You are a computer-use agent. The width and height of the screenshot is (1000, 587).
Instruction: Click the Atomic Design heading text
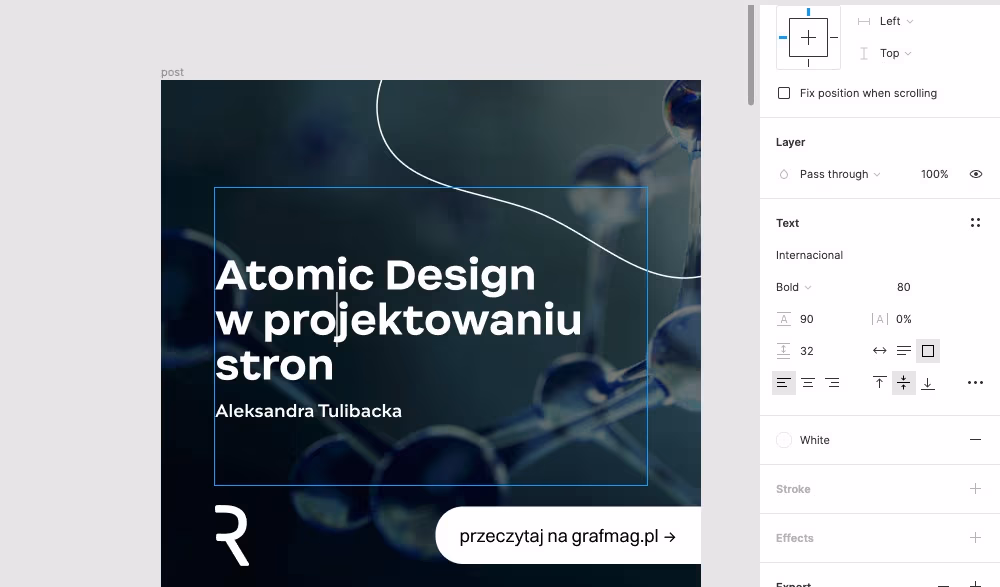(x=376, y=275)
